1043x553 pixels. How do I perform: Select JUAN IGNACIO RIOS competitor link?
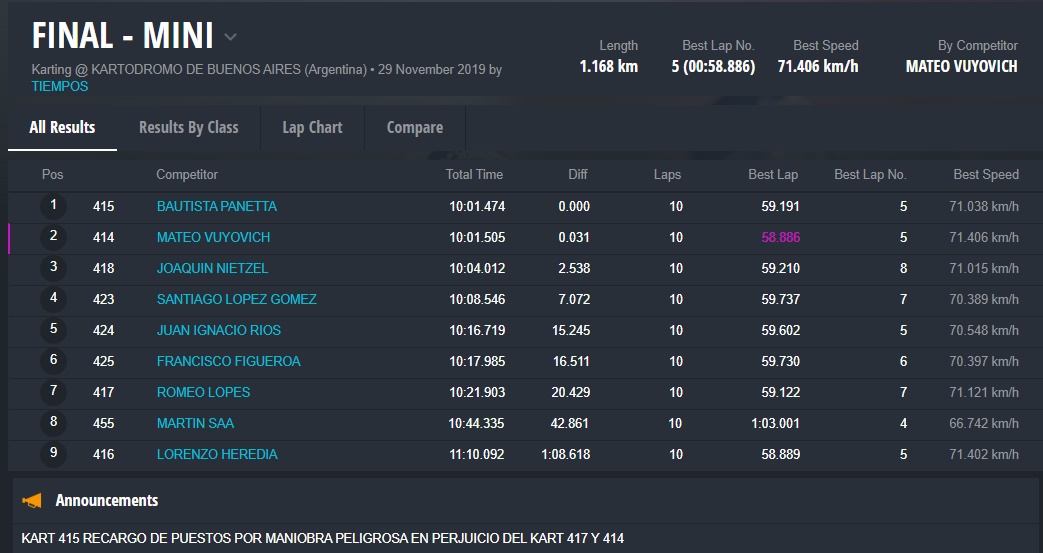218,330
